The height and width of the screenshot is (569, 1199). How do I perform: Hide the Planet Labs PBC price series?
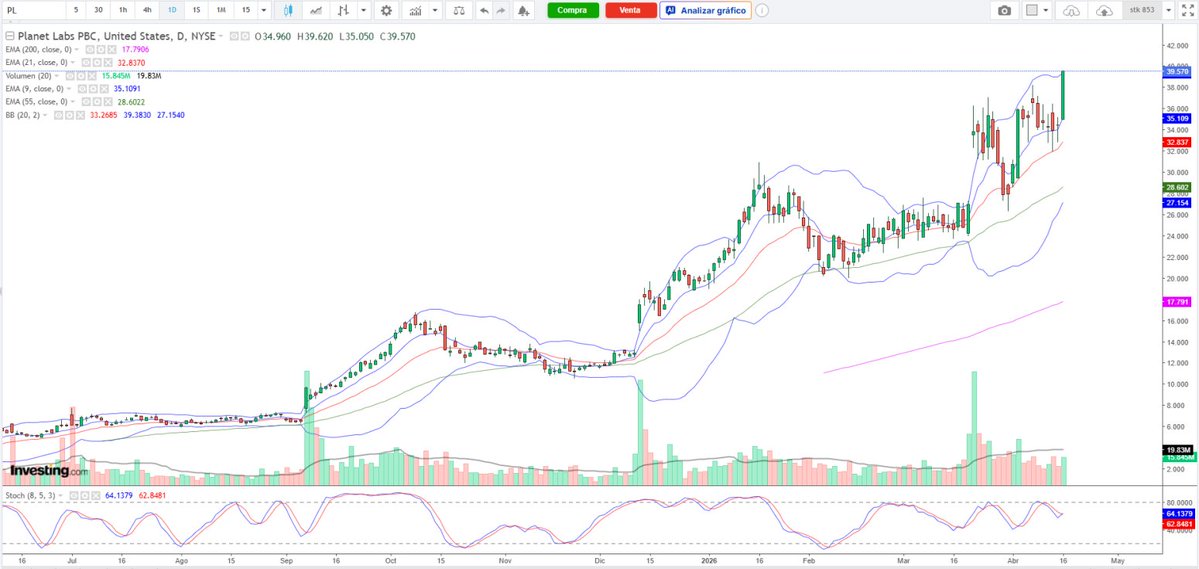234,36
